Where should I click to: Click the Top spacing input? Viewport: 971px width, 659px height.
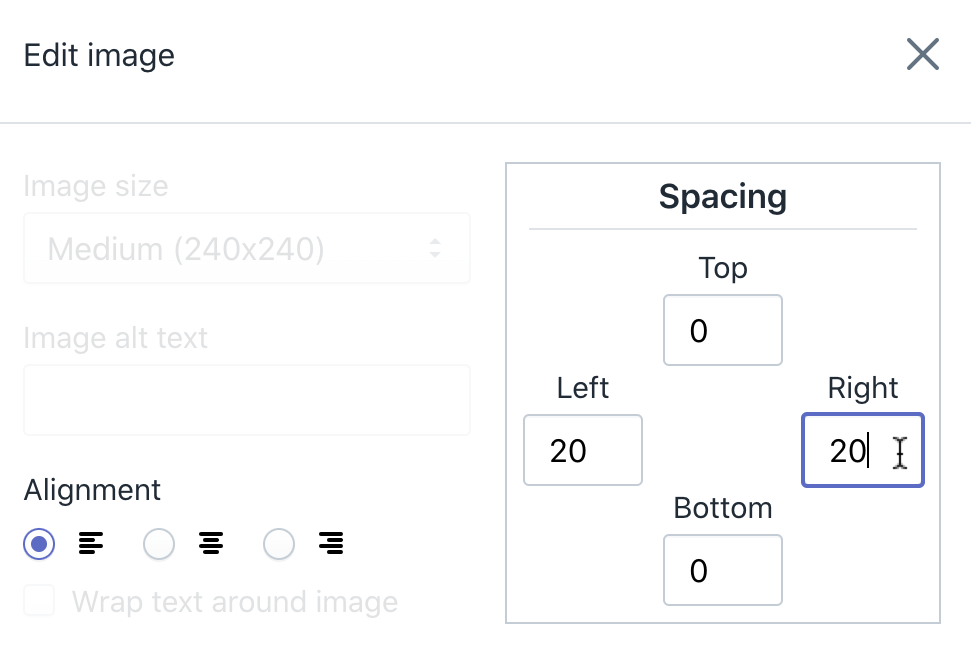pyautogui.click(x=723, y=330)
